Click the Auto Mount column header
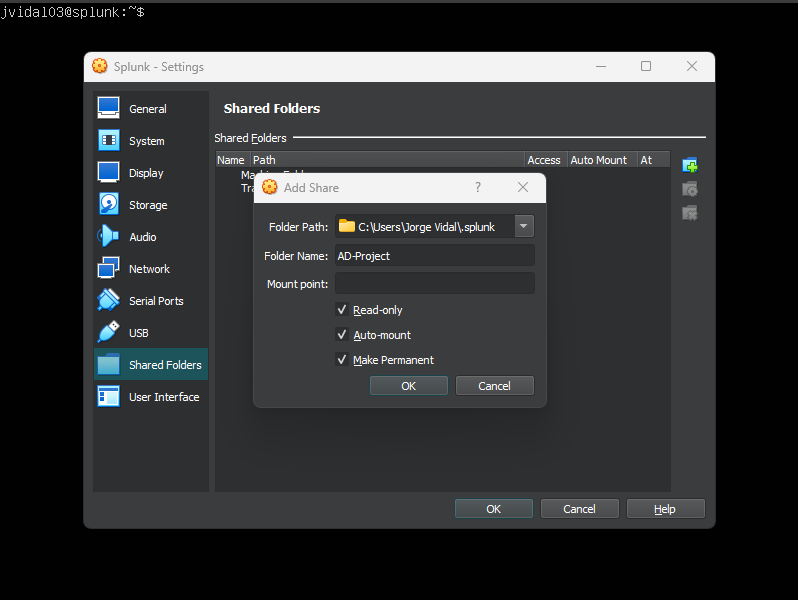Screen dimensions: 798x600 click(602, 160)
